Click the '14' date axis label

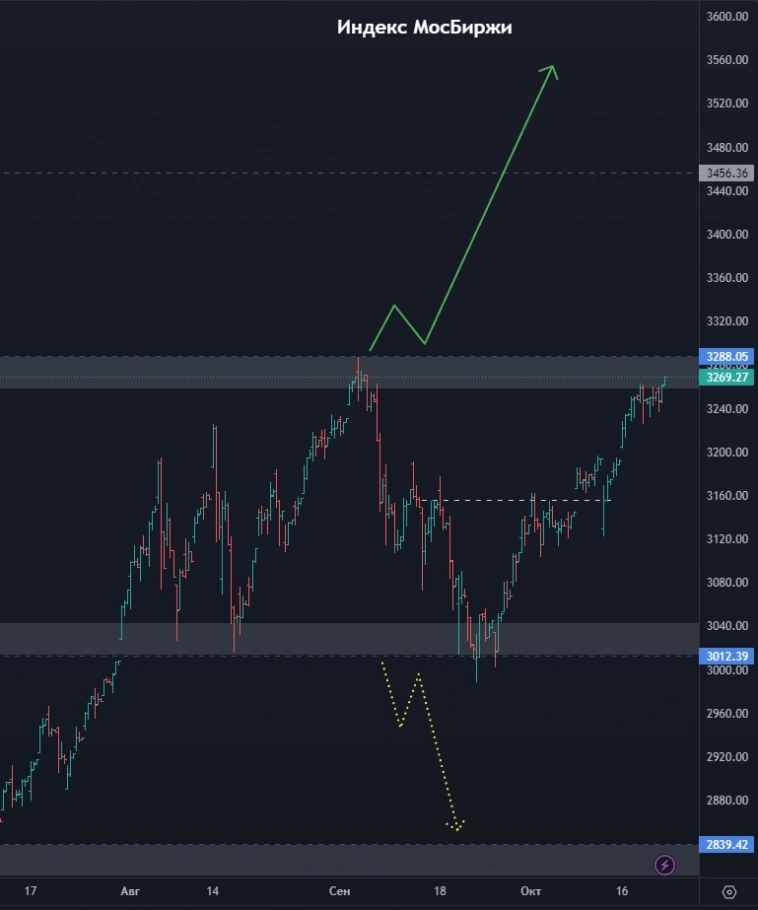212,891
